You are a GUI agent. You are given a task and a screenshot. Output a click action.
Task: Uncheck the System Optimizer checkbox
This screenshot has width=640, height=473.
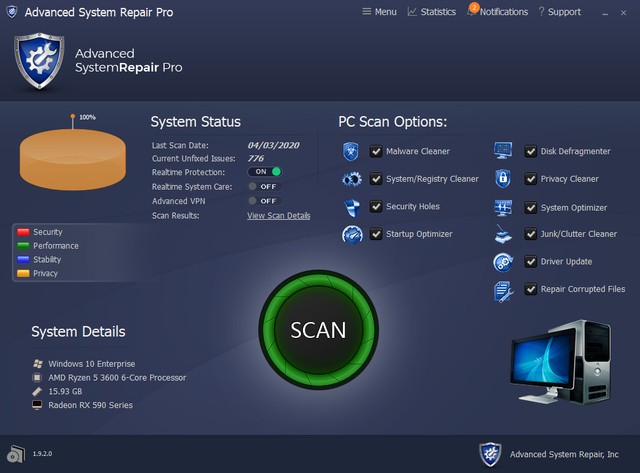(x=531, y=208)
